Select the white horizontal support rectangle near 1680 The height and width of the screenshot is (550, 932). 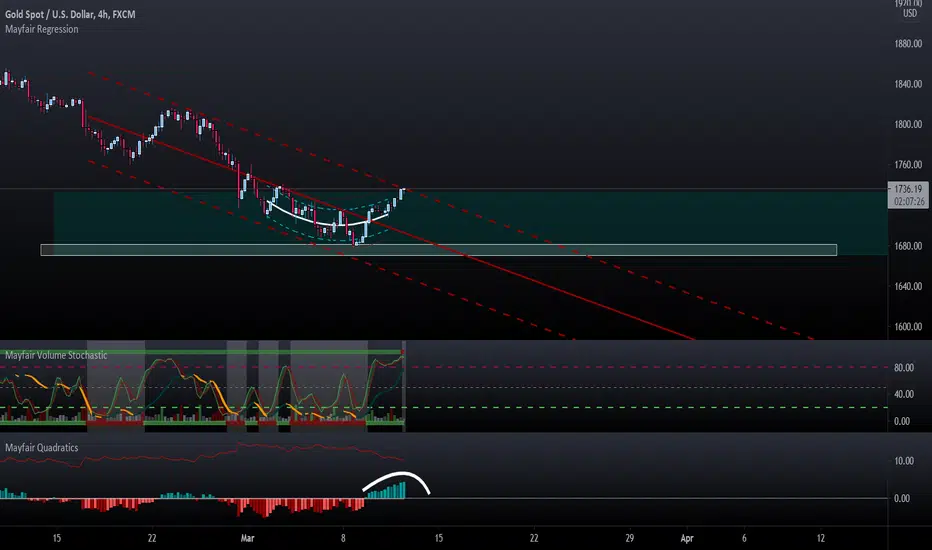[439, 250]
